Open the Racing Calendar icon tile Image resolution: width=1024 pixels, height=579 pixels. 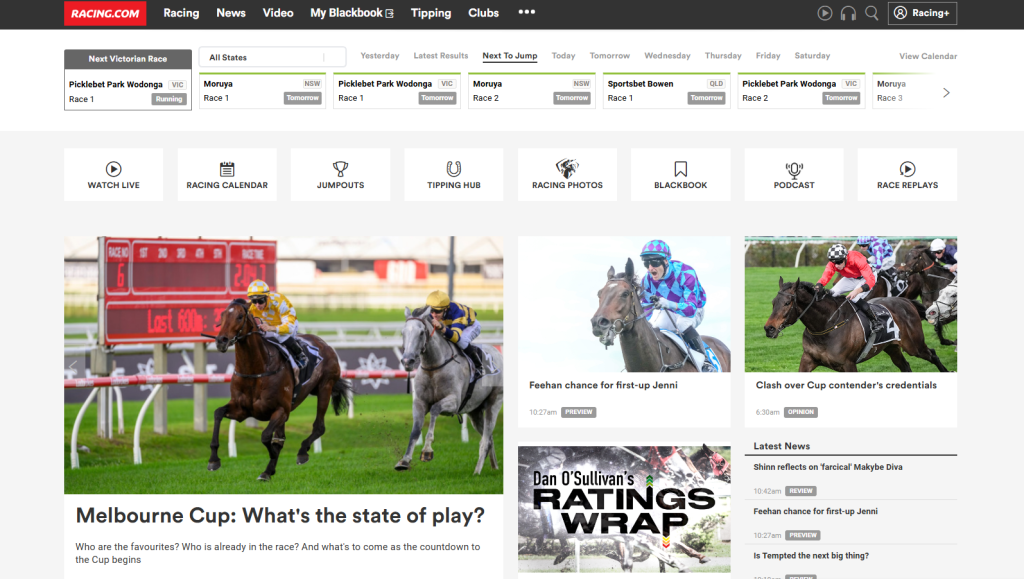point(227,175)
